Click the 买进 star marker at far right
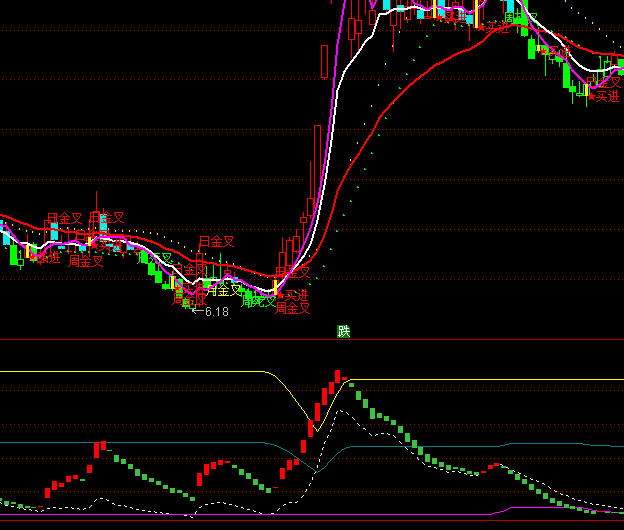This screenshot has height=530, width=624. pos(605,96)
